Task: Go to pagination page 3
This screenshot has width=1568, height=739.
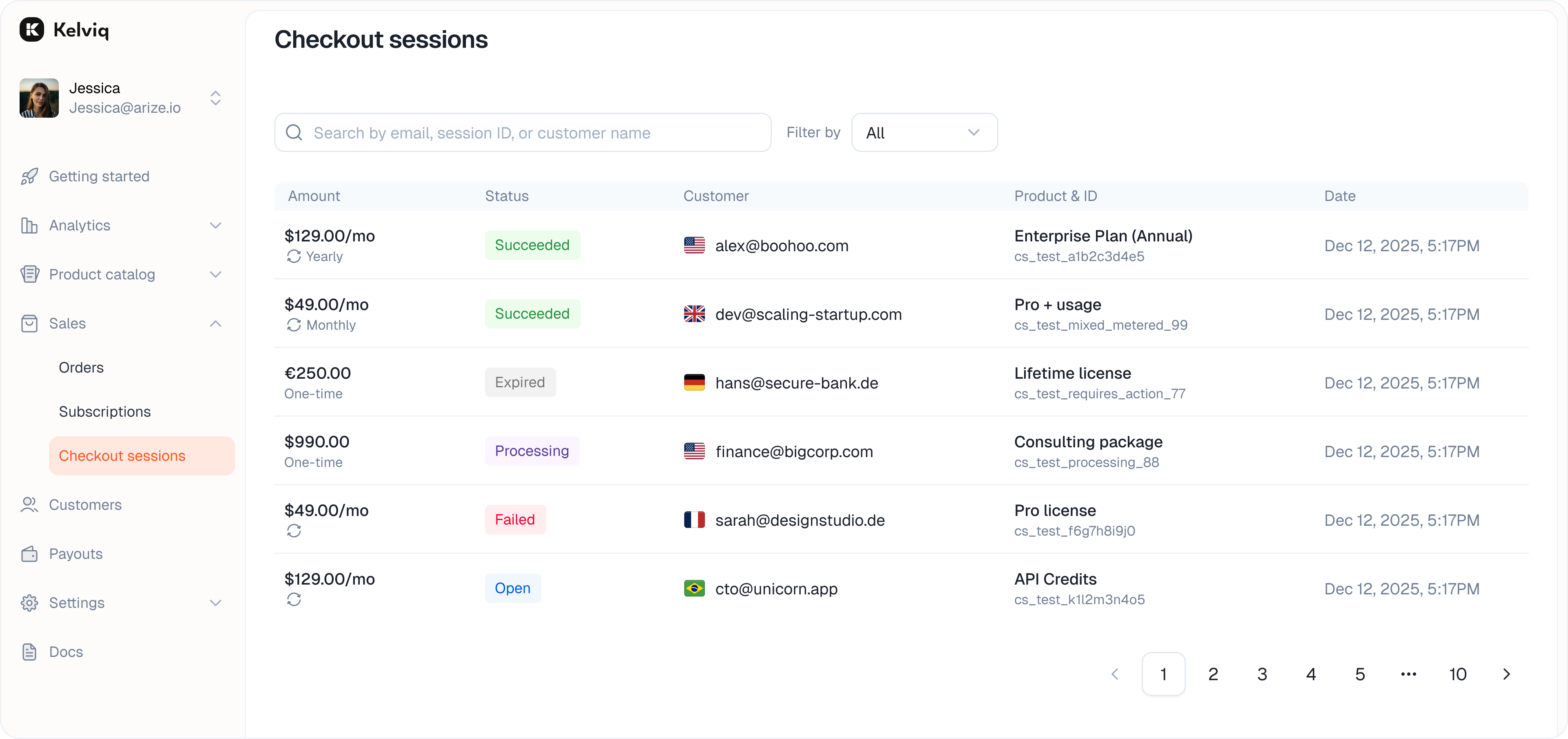Action: 1262,674
